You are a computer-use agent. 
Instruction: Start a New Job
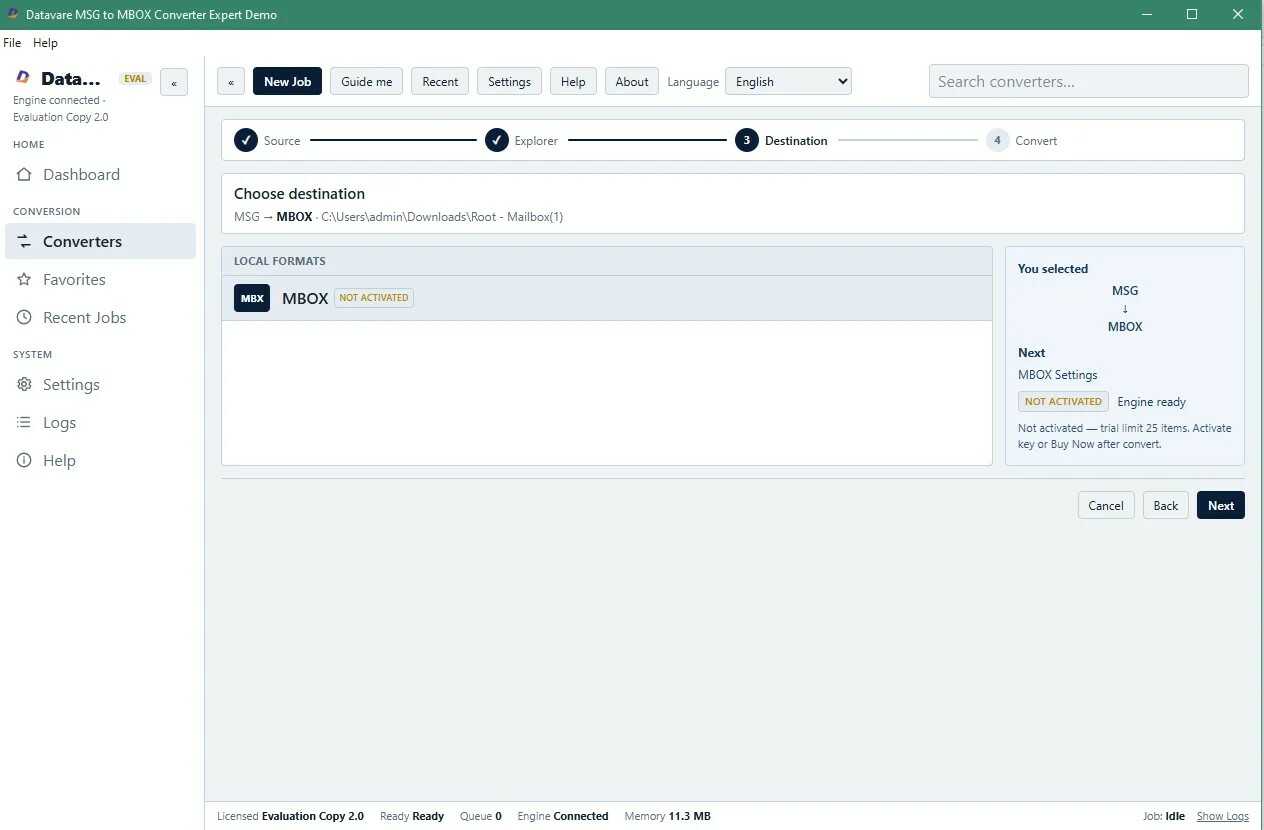point(287,82)
